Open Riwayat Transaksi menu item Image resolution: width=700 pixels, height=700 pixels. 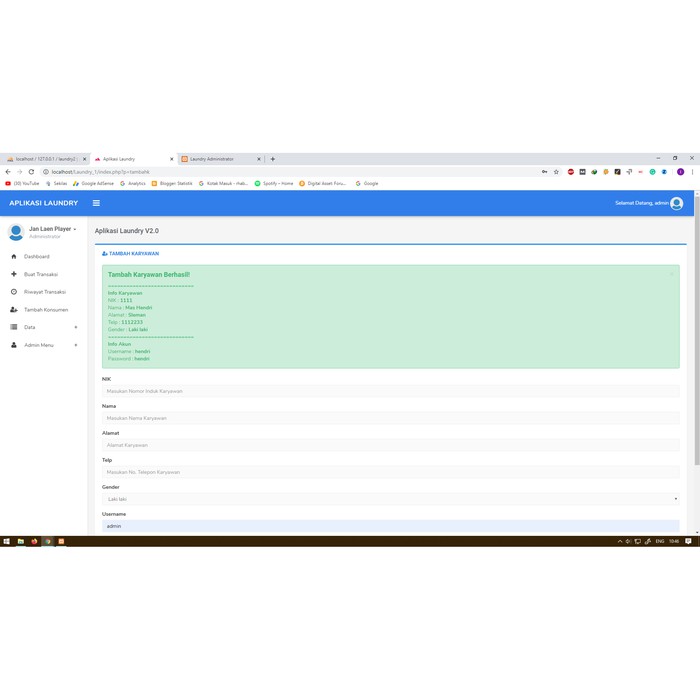[45, 292]
